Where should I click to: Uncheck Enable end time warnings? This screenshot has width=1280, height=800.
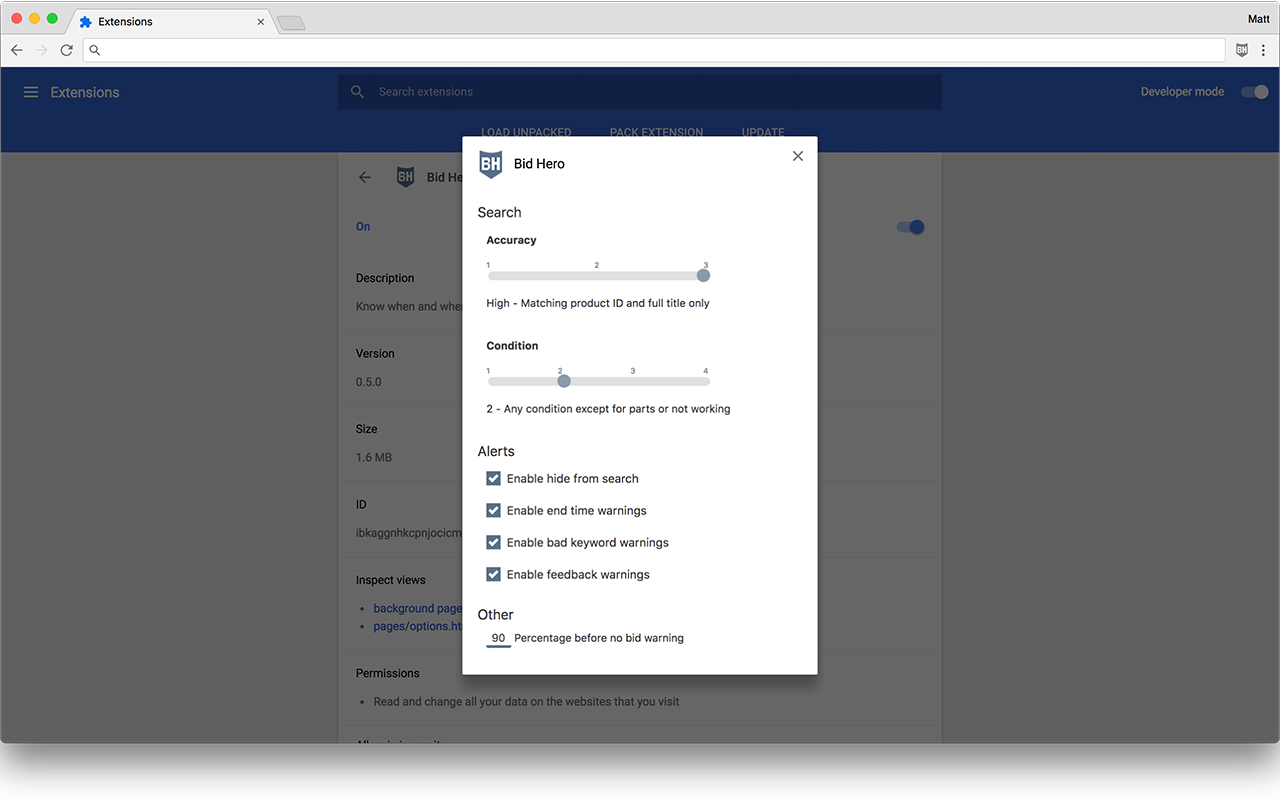pyautogui.click(x=493, y=511)
